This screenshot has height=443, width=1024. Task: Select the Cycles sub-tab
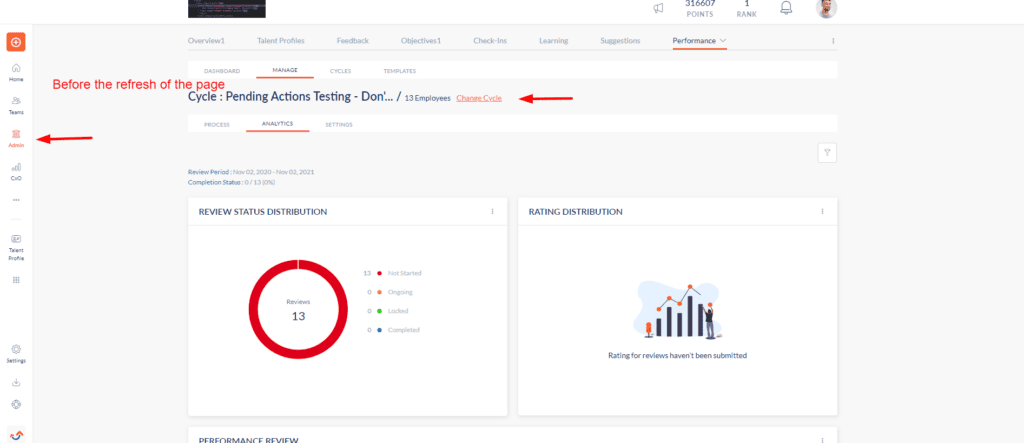[341, 71]
